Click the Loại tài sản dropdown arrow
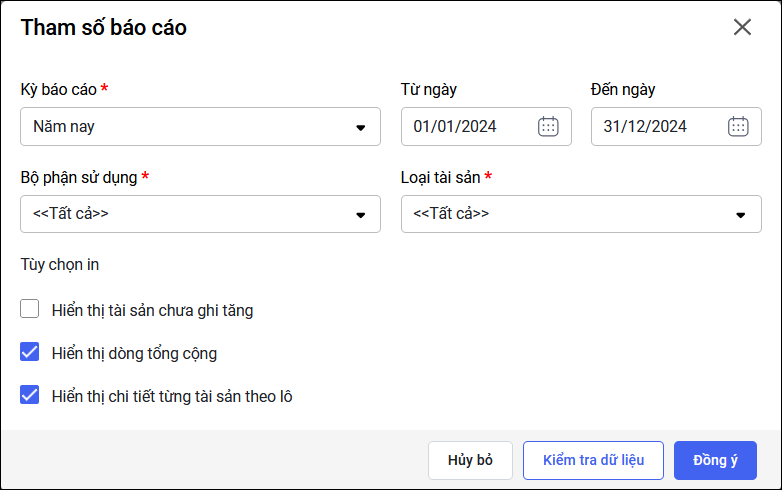 741,214
